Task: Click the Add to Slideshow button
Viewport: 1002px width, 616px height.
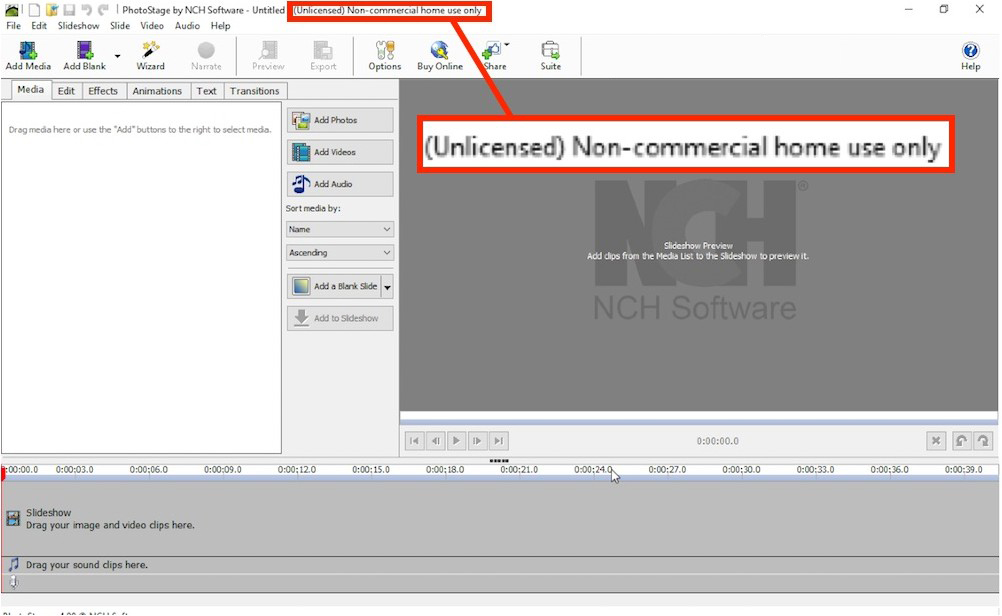Action: click(340, 318)
